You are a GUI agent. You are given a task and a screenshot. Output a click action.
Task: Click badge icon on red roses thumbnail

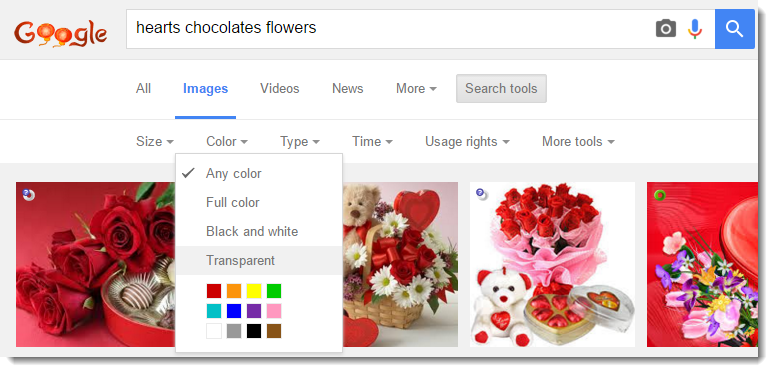click(x=29, y=195)
